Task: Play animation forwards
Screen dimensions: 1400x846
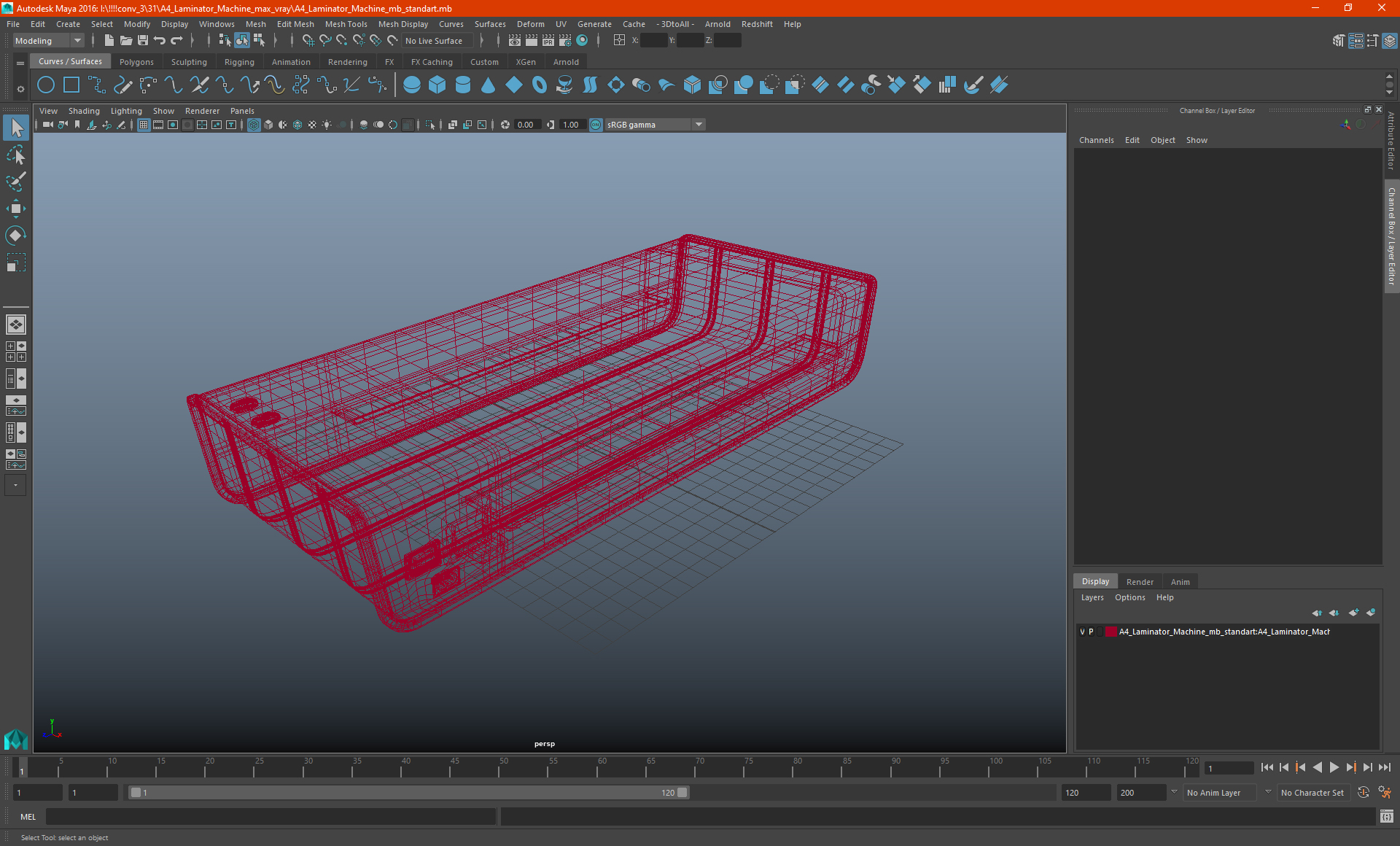Action: [1334, 767]
